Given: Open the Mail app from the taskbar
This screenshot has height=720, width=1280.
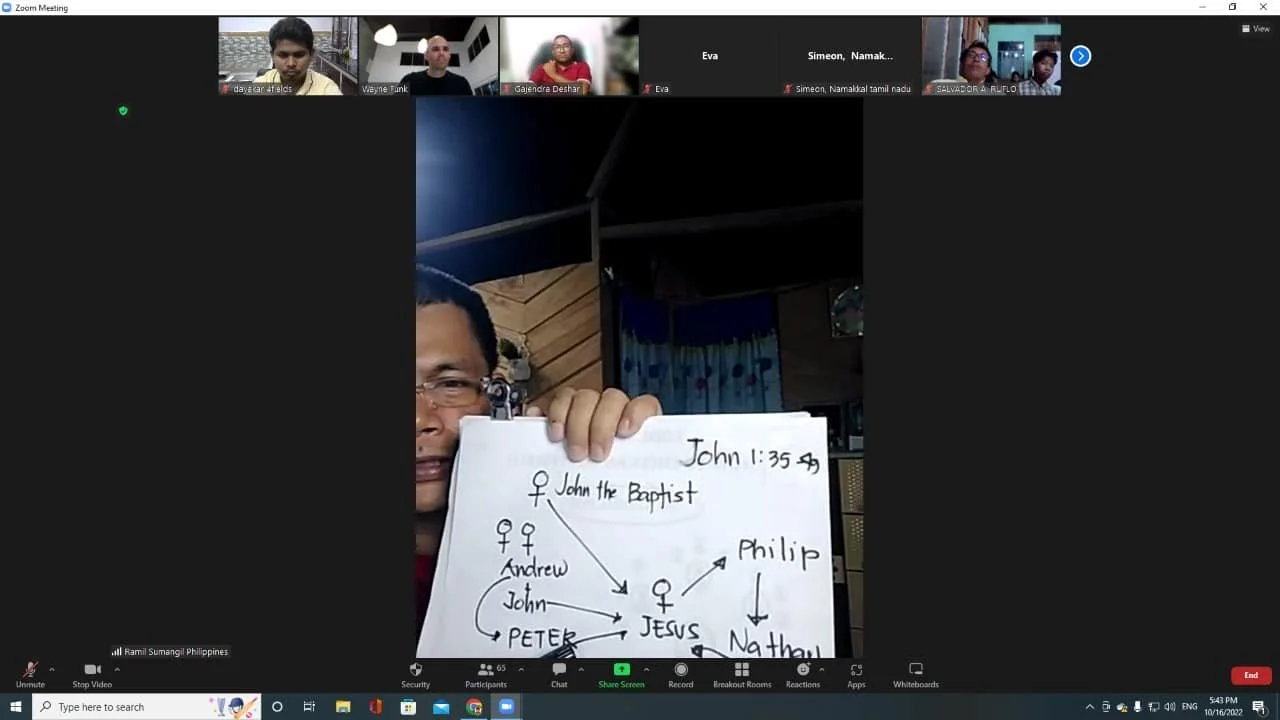Looking at the screenshot, I should point(441,707).
